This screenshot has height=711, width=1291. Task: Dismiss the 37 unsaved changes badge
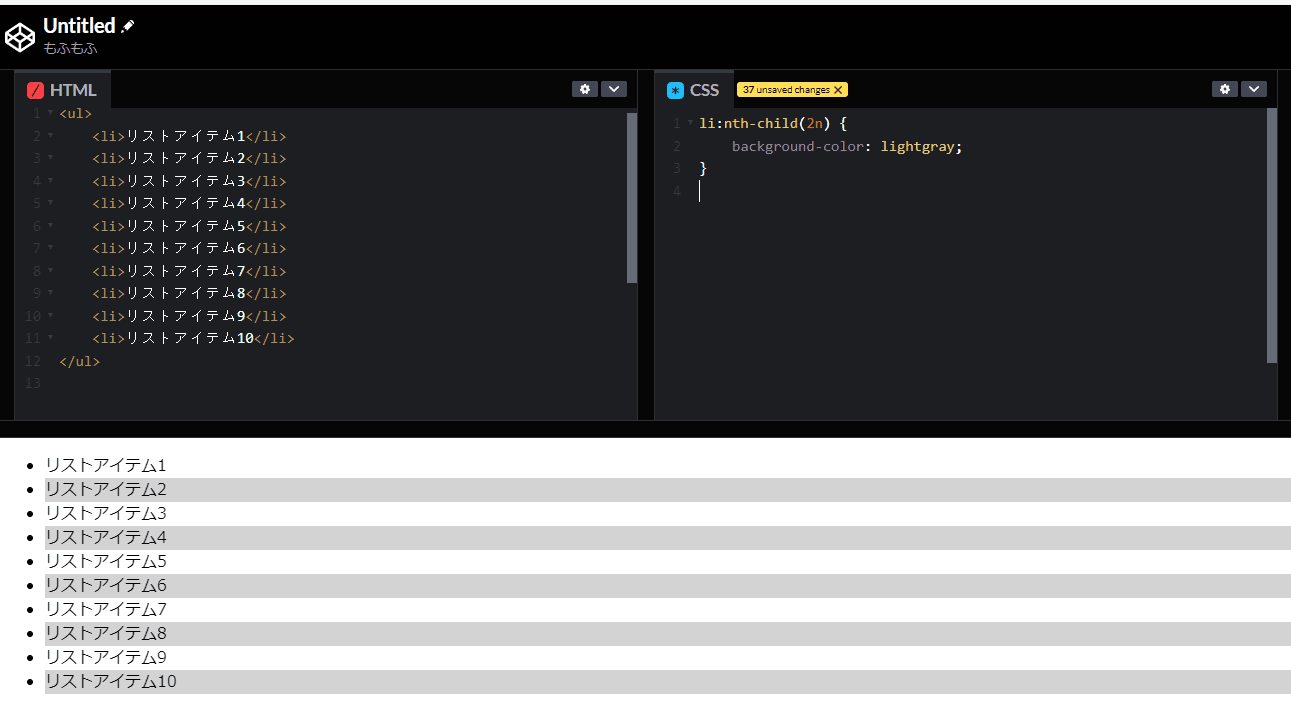[838, 90]
